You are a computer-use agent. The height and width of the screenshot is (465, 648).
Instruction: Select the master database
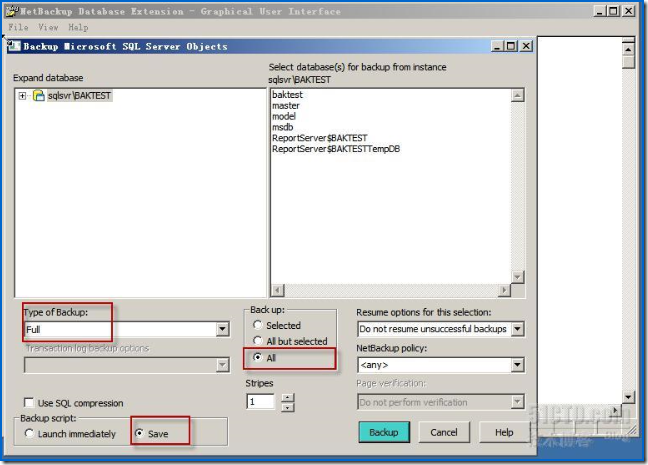click(286, 105)
